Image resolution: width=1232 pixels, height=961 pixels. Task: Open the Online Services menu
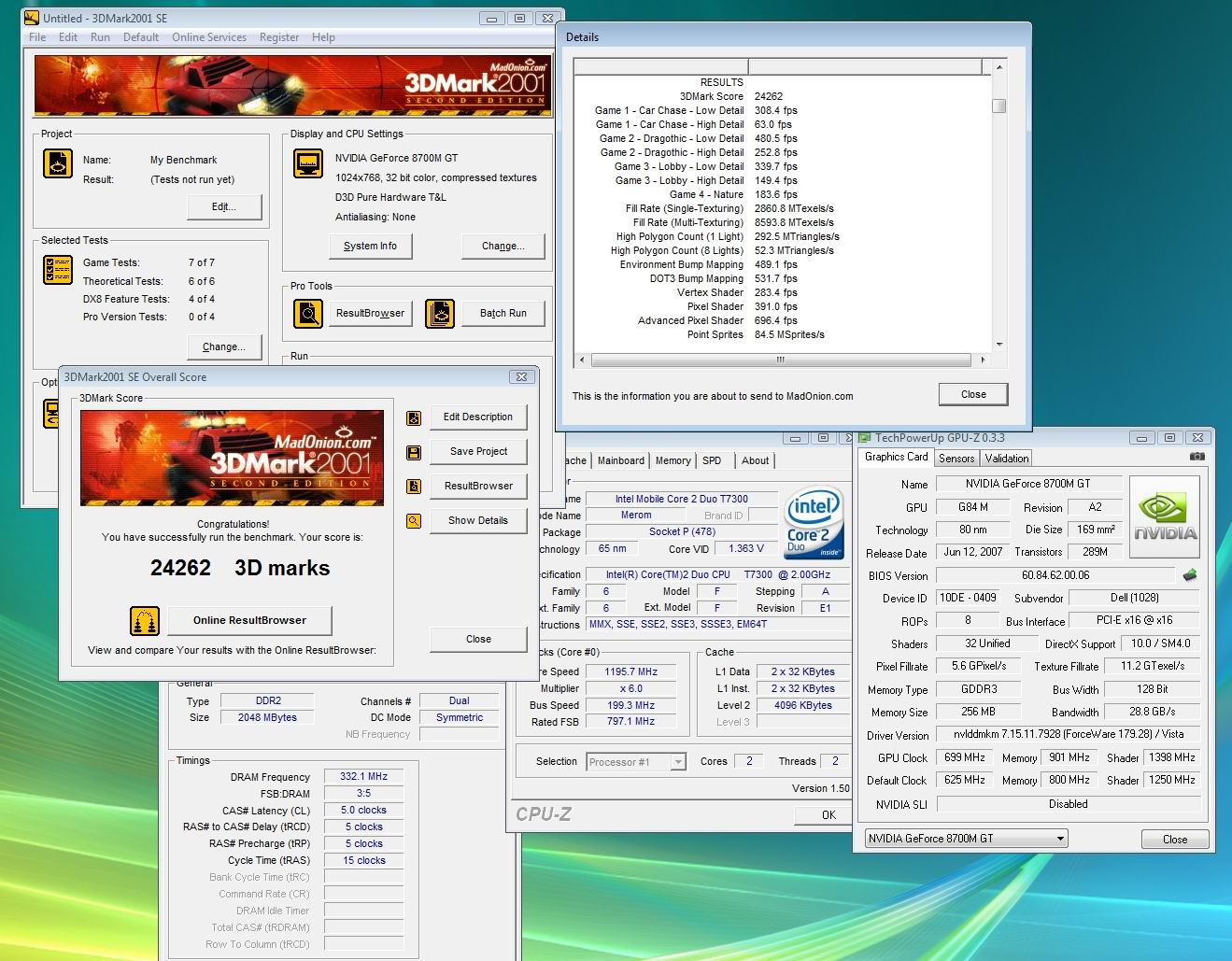209,37
